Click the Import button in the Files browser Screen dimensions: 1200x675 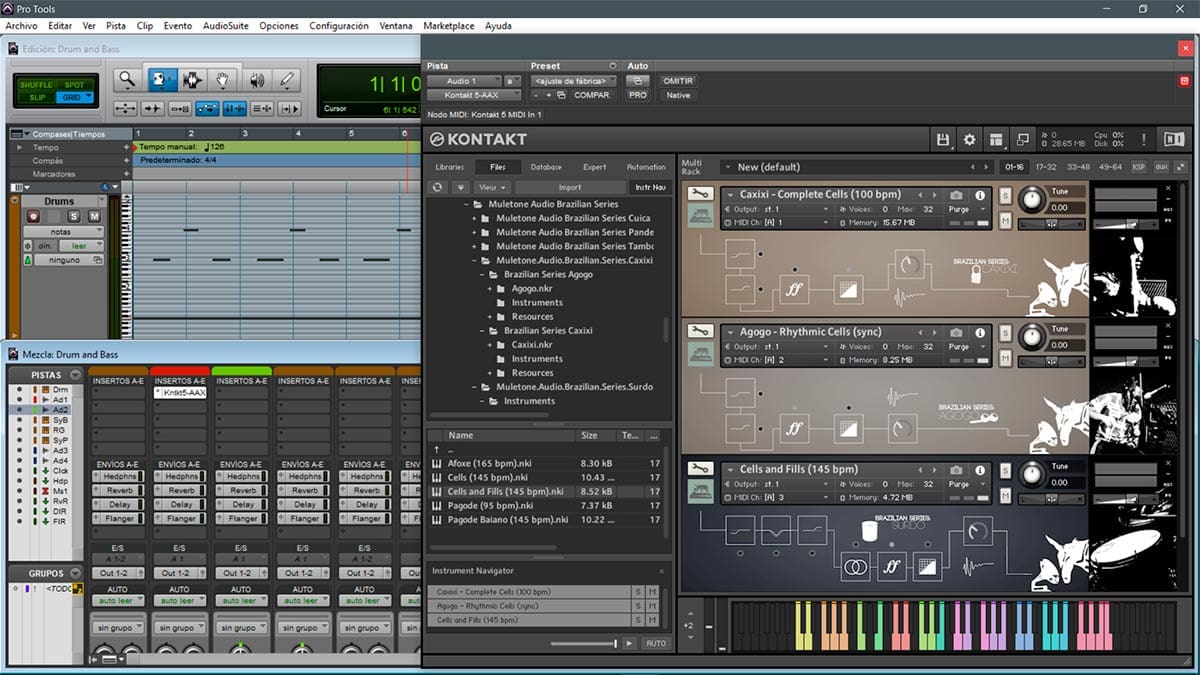coord(570,187)
